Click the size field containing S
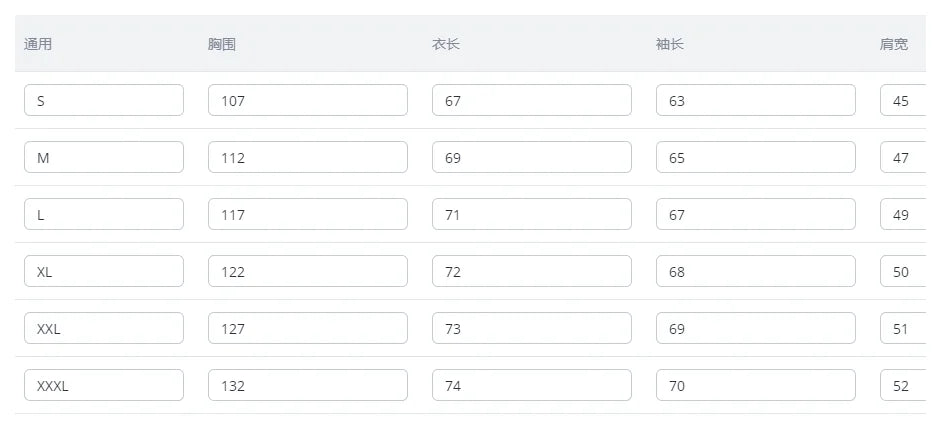Screen dimensions: 942x428 (x=103, y=100)
